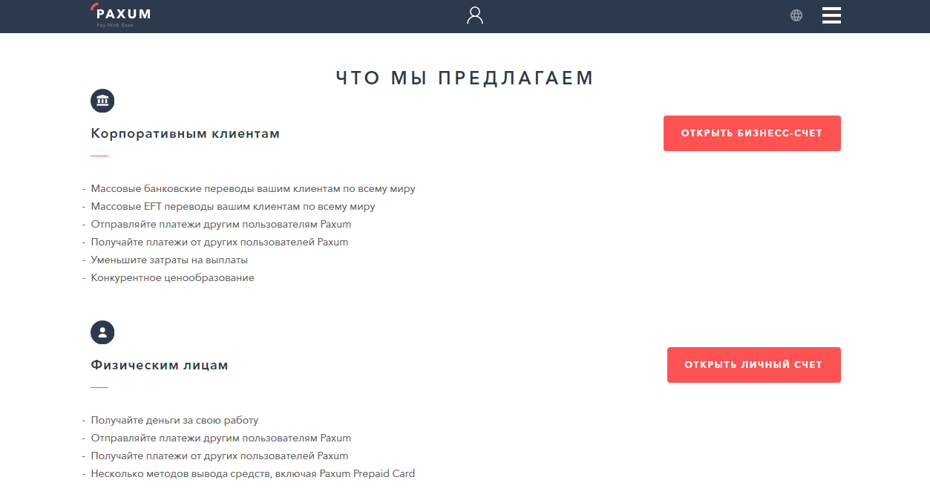Click Отправляйте платежи line under Физическим лицам
The height and width of the screenshot is (488, 930).
[x=221, y=438]
